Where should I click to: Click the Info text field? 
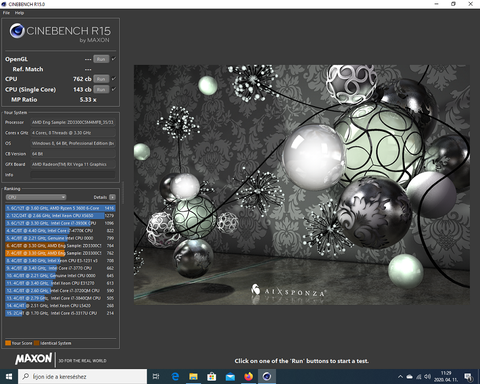click(73, 175)
